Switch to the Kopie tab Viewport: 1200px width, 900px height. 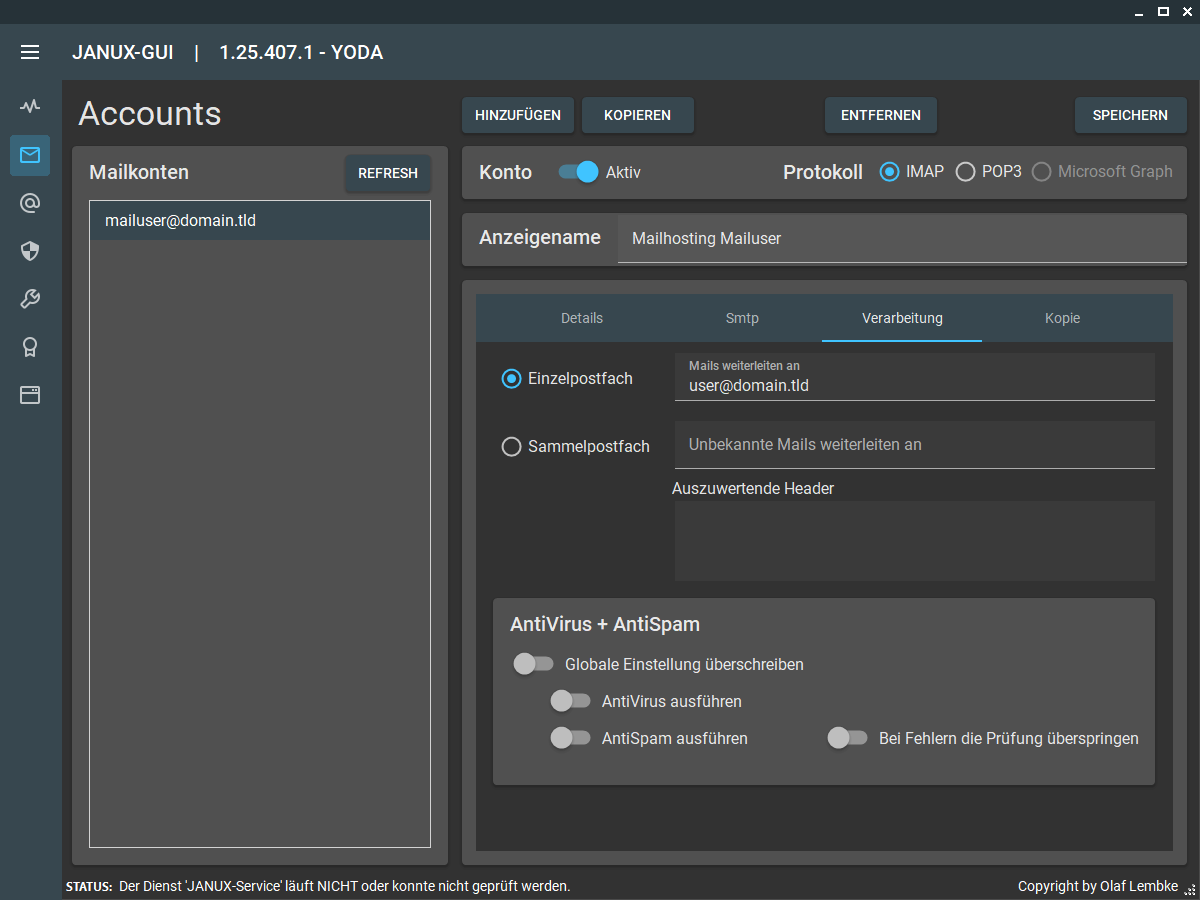(x=1062, y=318)
